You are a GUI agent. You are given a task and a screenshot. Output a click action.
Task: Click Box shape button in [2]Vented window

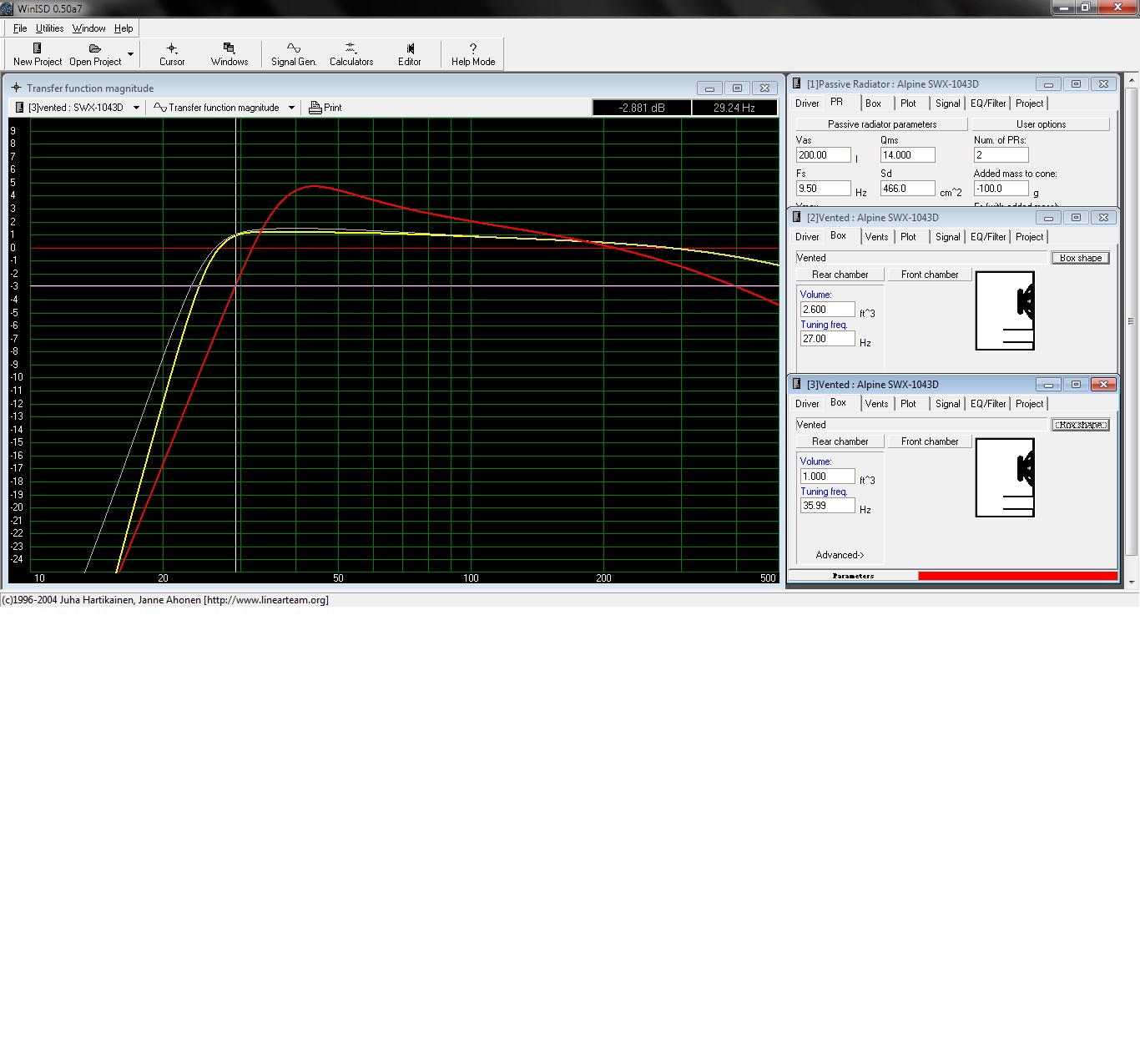point(1081,258)
